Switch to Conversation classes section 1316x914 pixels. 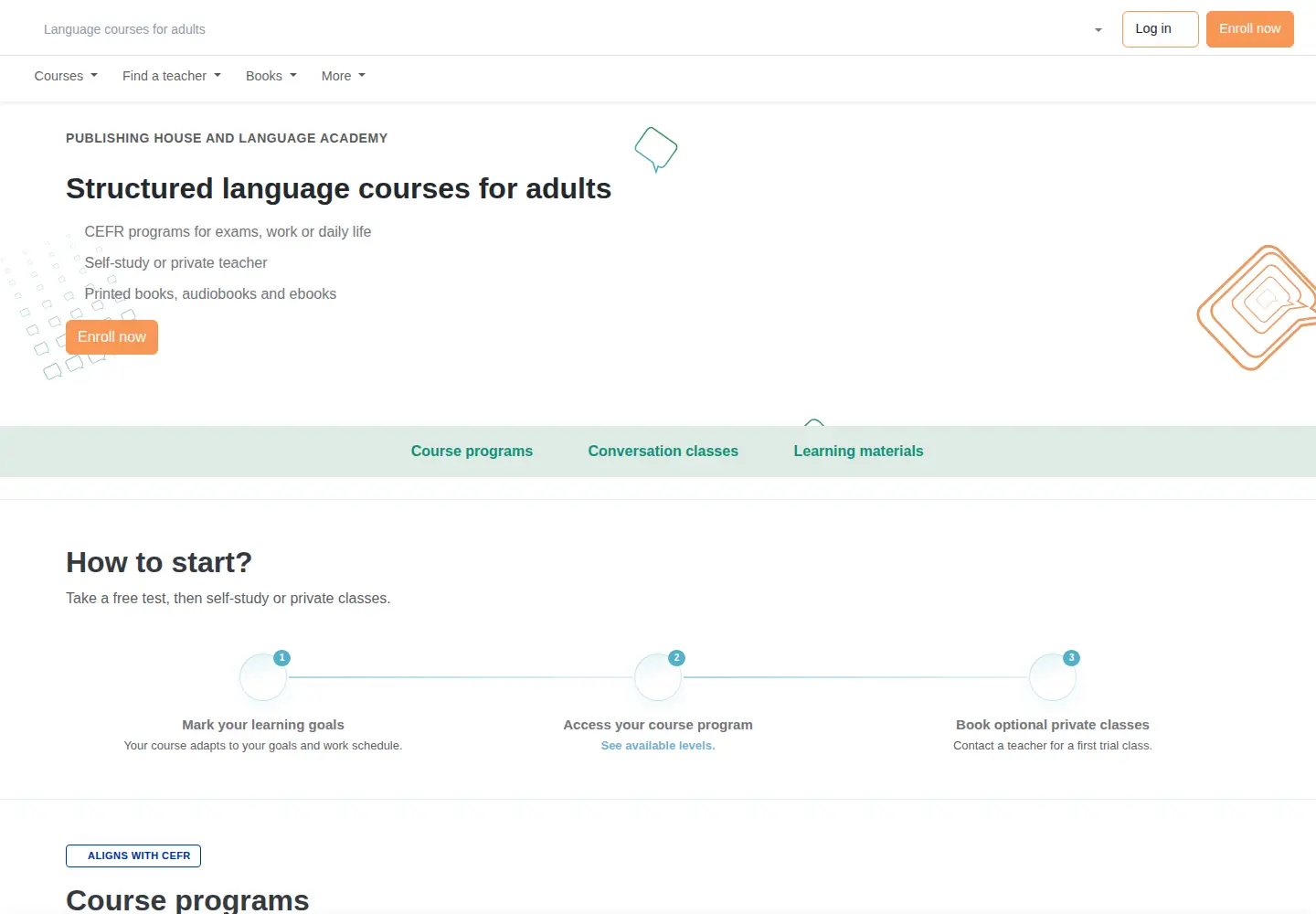(x=663, y=452)
